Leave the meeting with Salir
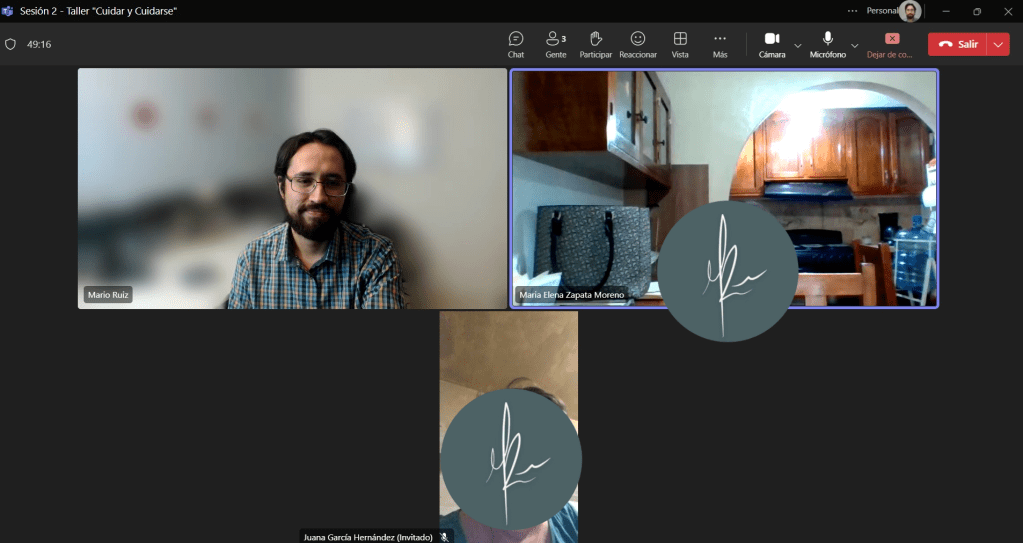 coord(957,45)
